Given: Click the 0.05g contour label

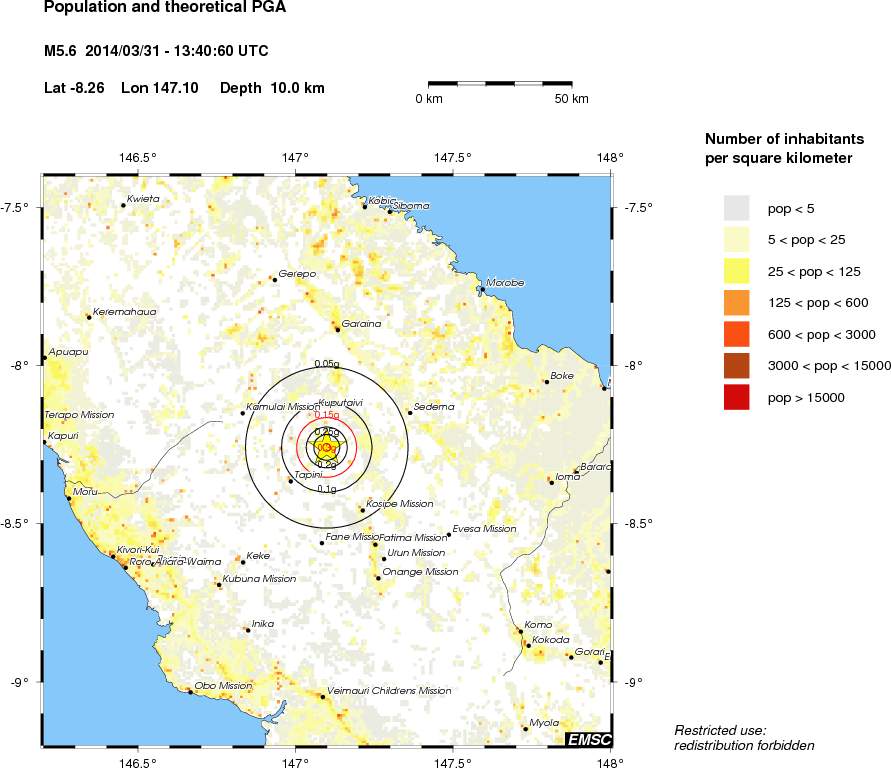Looking at the screenshot, I should tap(326, 364).
